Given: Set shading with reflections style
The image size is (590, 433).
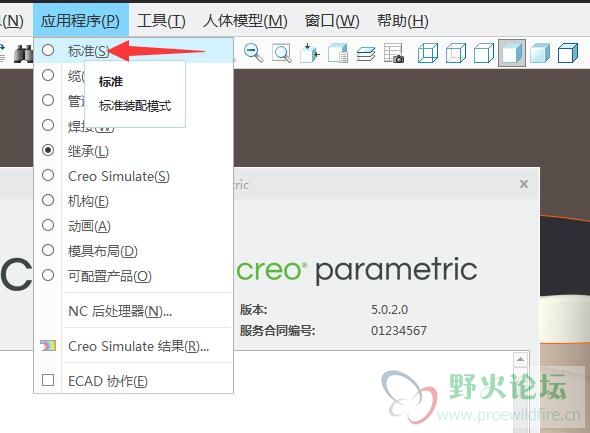Looking at the screenshot, I should [x=540, y=53].
